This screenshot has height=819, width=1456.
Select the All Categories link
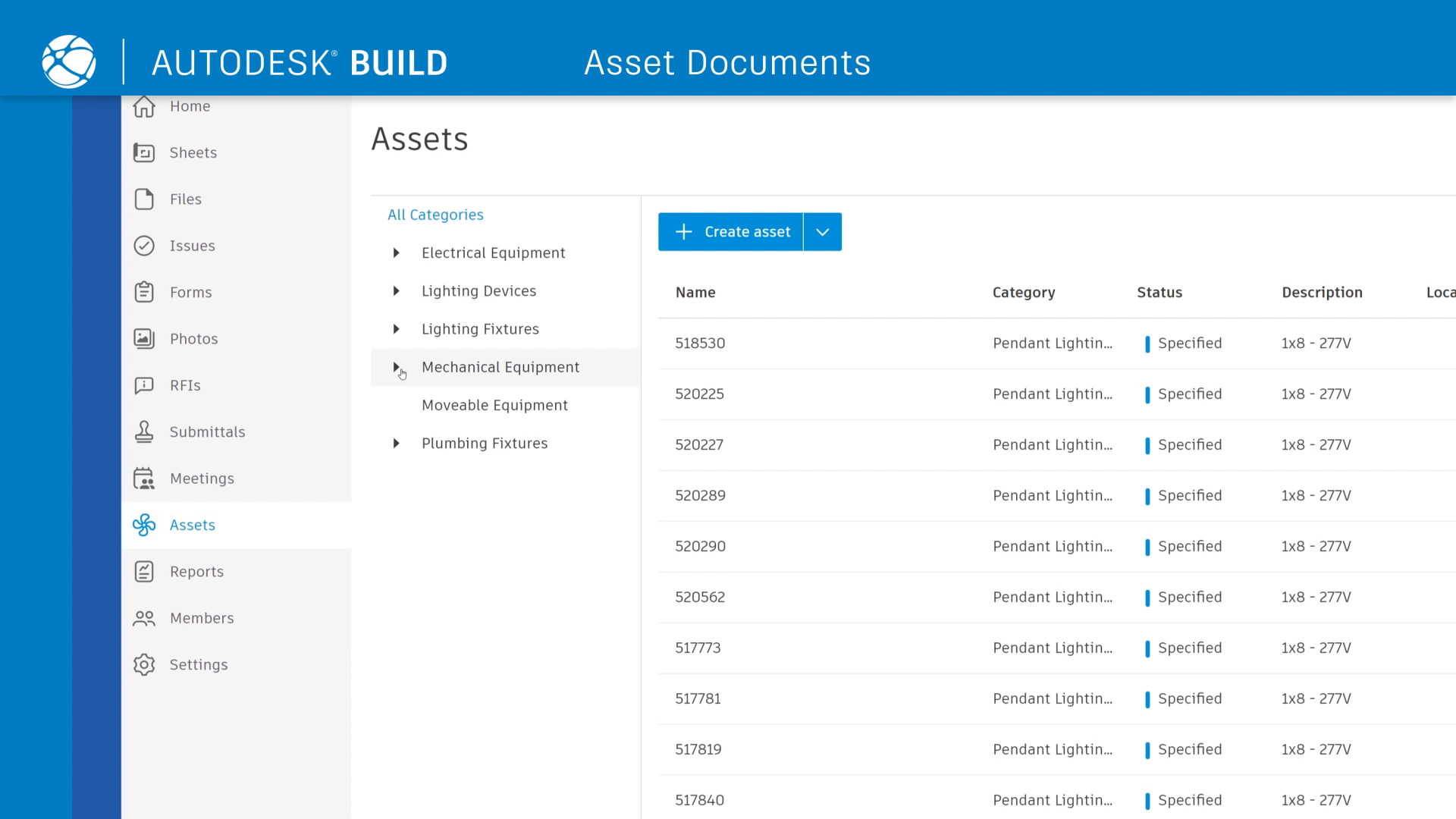coord(435,215)
